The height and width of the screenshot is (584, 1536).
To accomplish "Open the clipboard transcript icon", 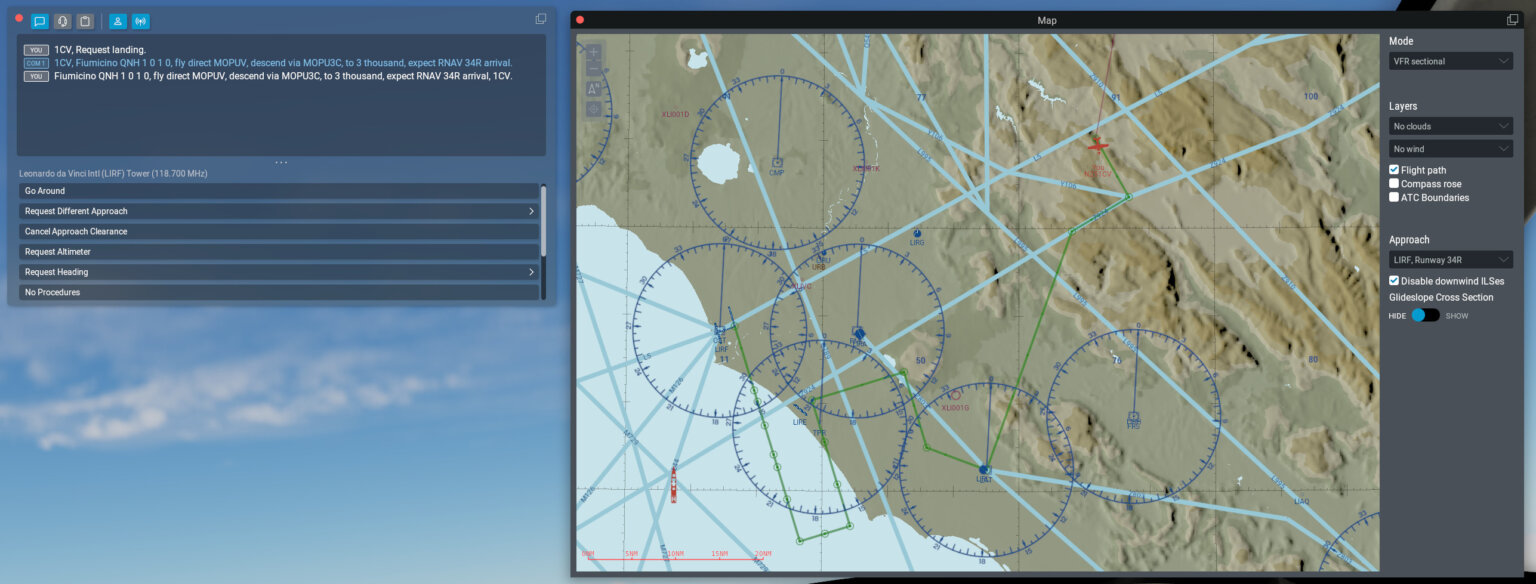I will coord(84,20).
